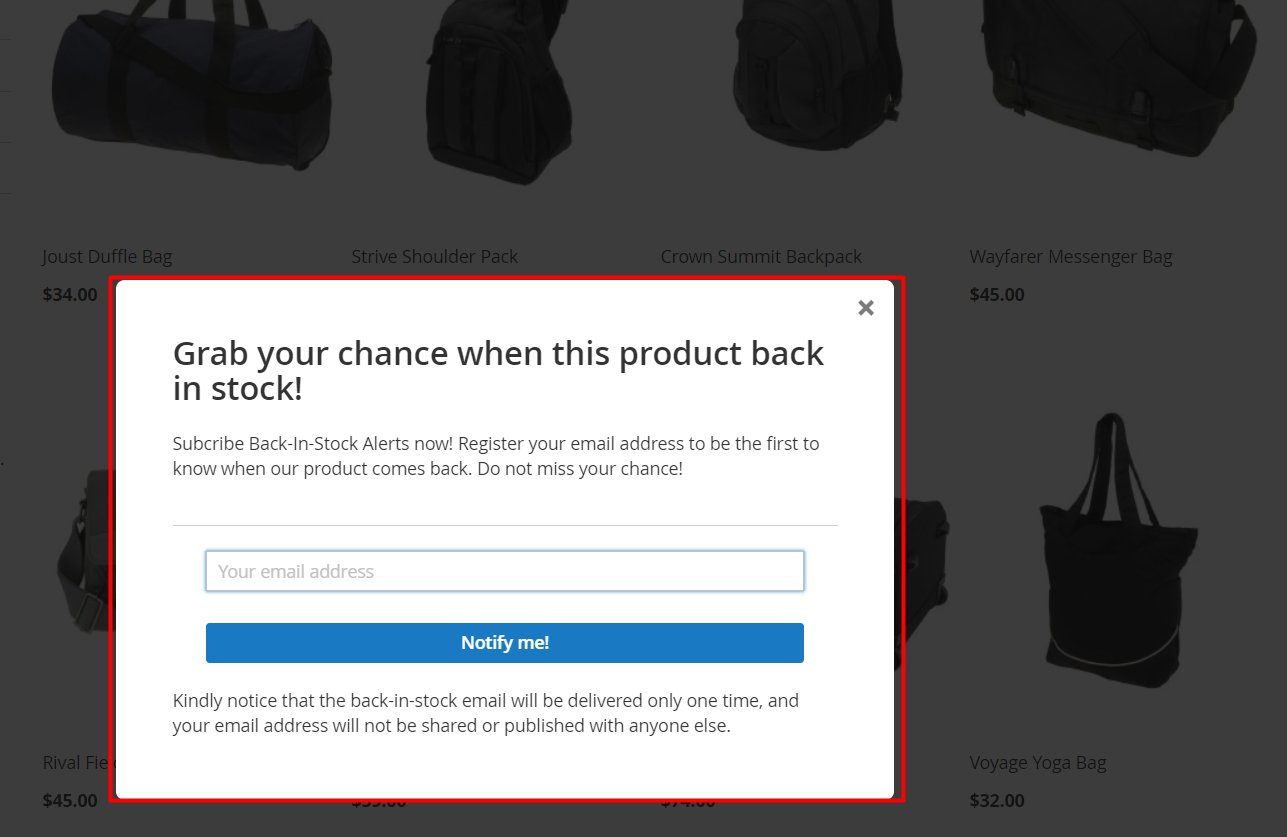Click the Joust Duffle Bag name link

point(107,257)
